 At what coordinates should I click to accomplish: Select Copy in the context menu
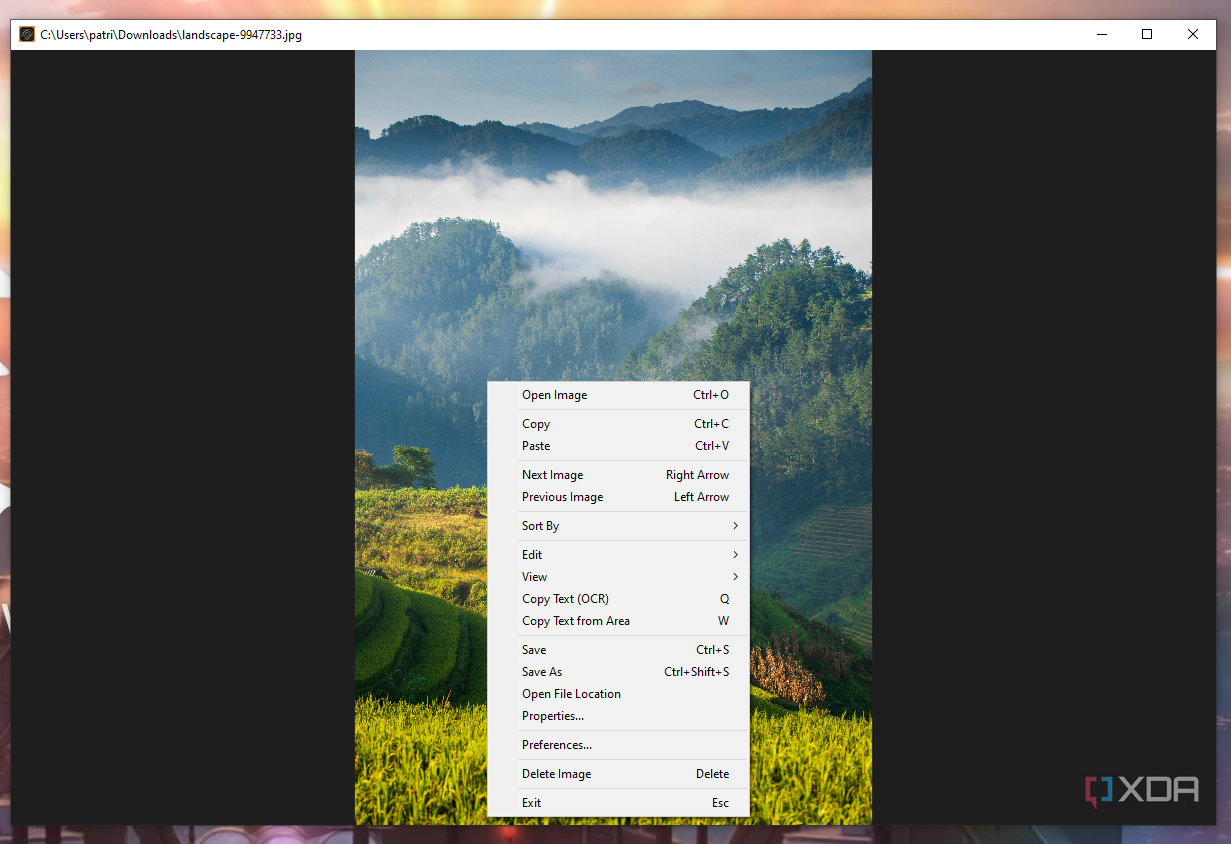618,424
